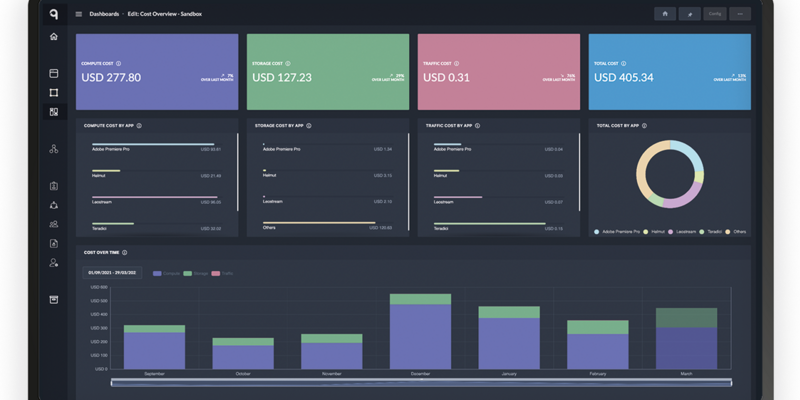
Task: Open the ID badge icon in sidebar
Action: click(54, 186)
